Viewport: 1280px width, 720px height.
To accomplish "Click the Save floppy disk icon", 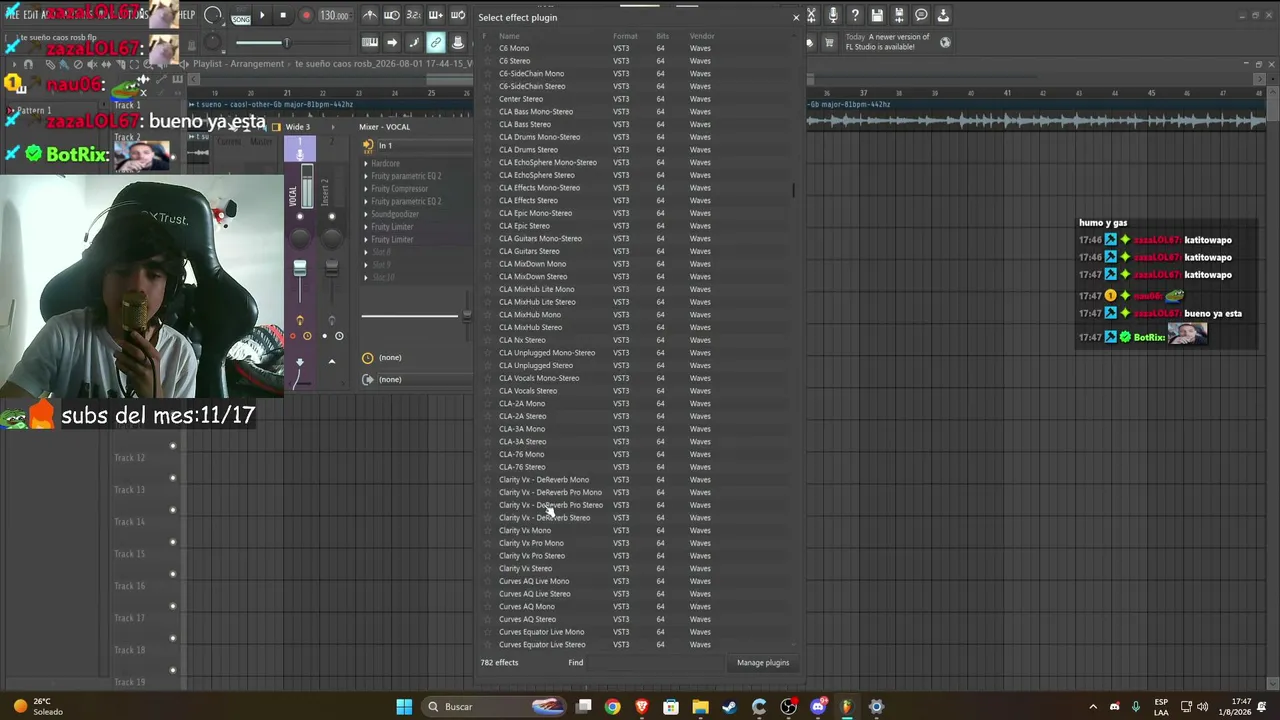I will click(x=877, y=16).
